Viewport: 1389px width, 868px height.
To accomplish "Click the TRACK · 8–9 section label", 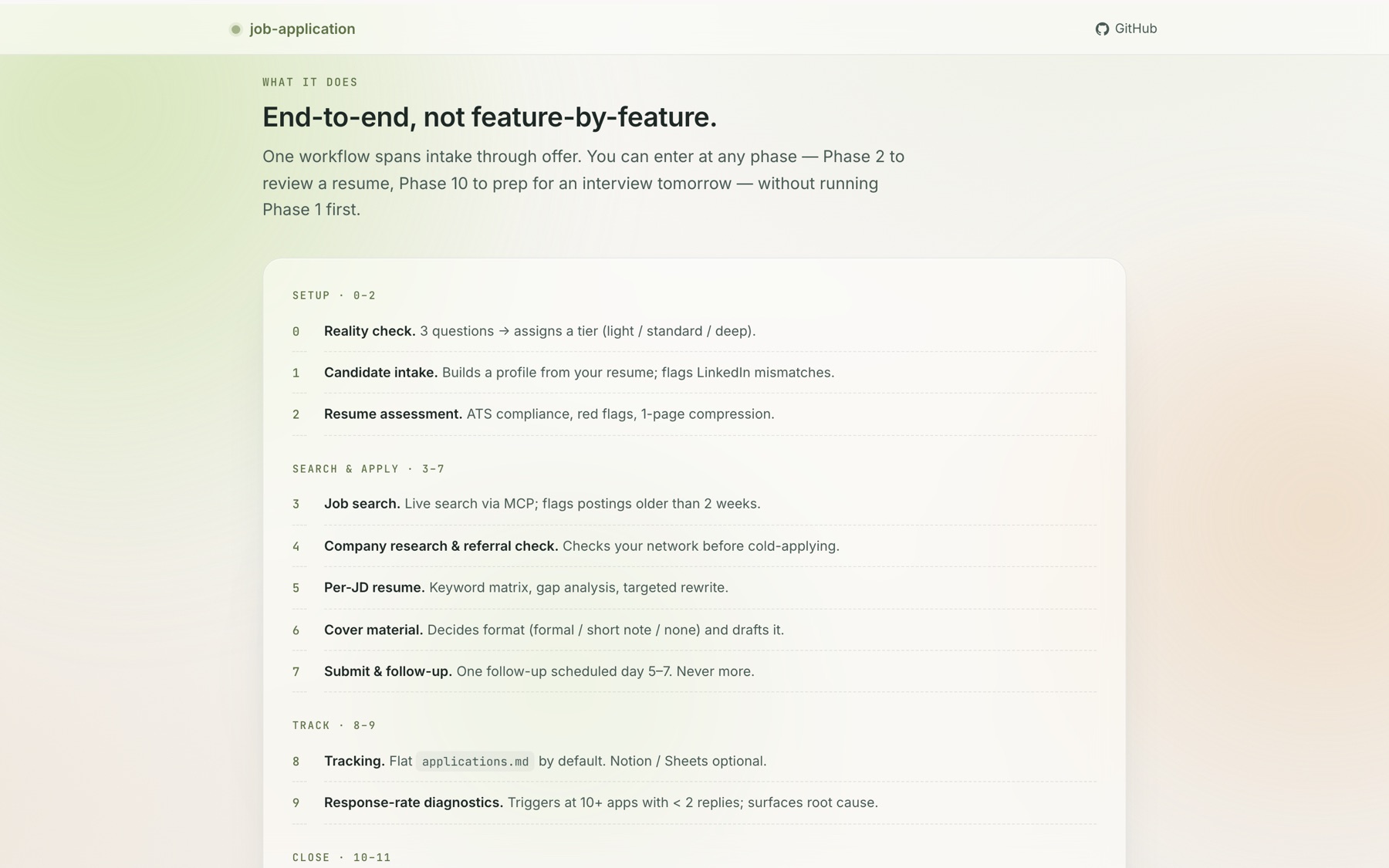I will [x=333, y=725].
